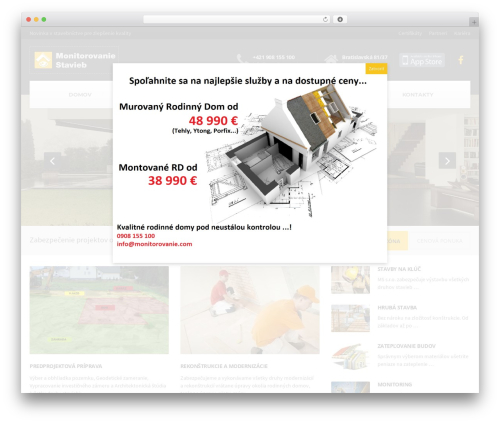The image size is (500, 423).
Task: Click the red close window dot
Action: click(29, 20)
